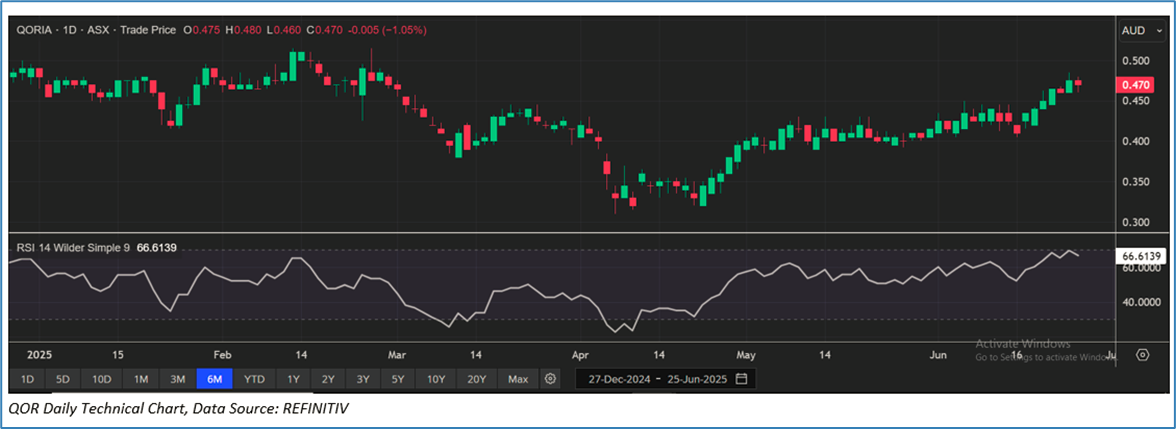Viewport: 1176px width, 429px height.
Task: Click the RSI value 66.6139 in legend
Action: (157, 247)
